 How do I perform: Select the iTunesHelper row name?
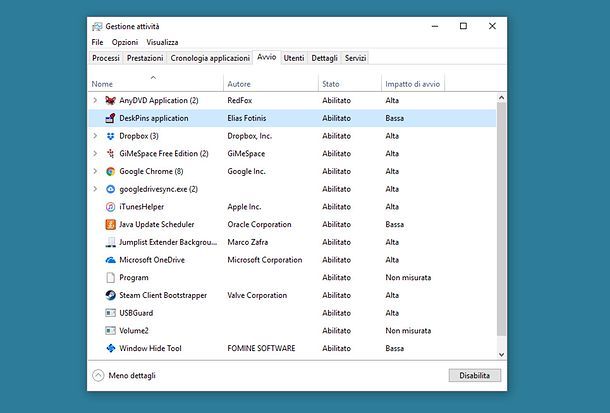coord(142,207)
